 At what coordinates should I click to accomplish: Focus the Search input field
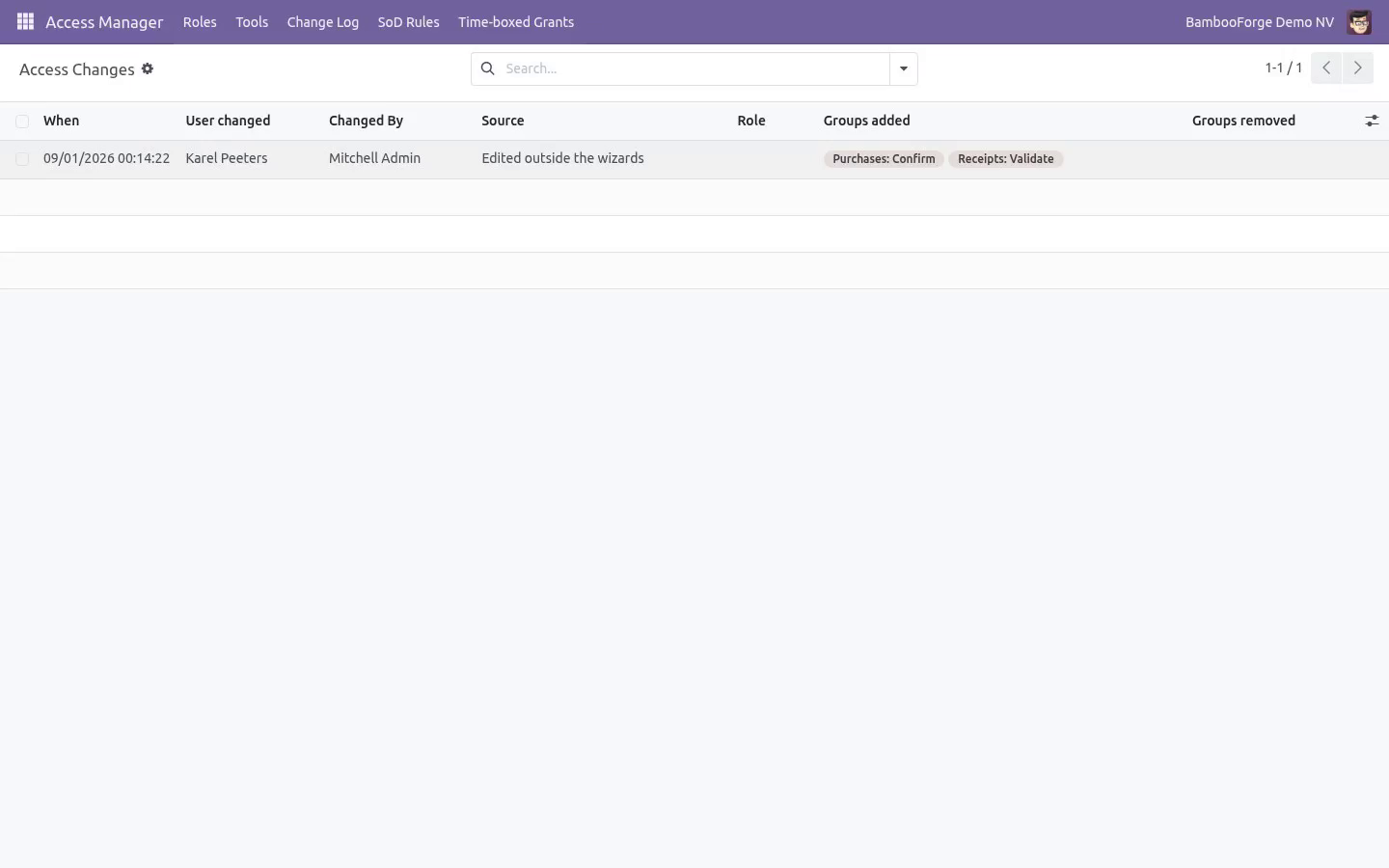pyautogui.click(x=694, y=68)
